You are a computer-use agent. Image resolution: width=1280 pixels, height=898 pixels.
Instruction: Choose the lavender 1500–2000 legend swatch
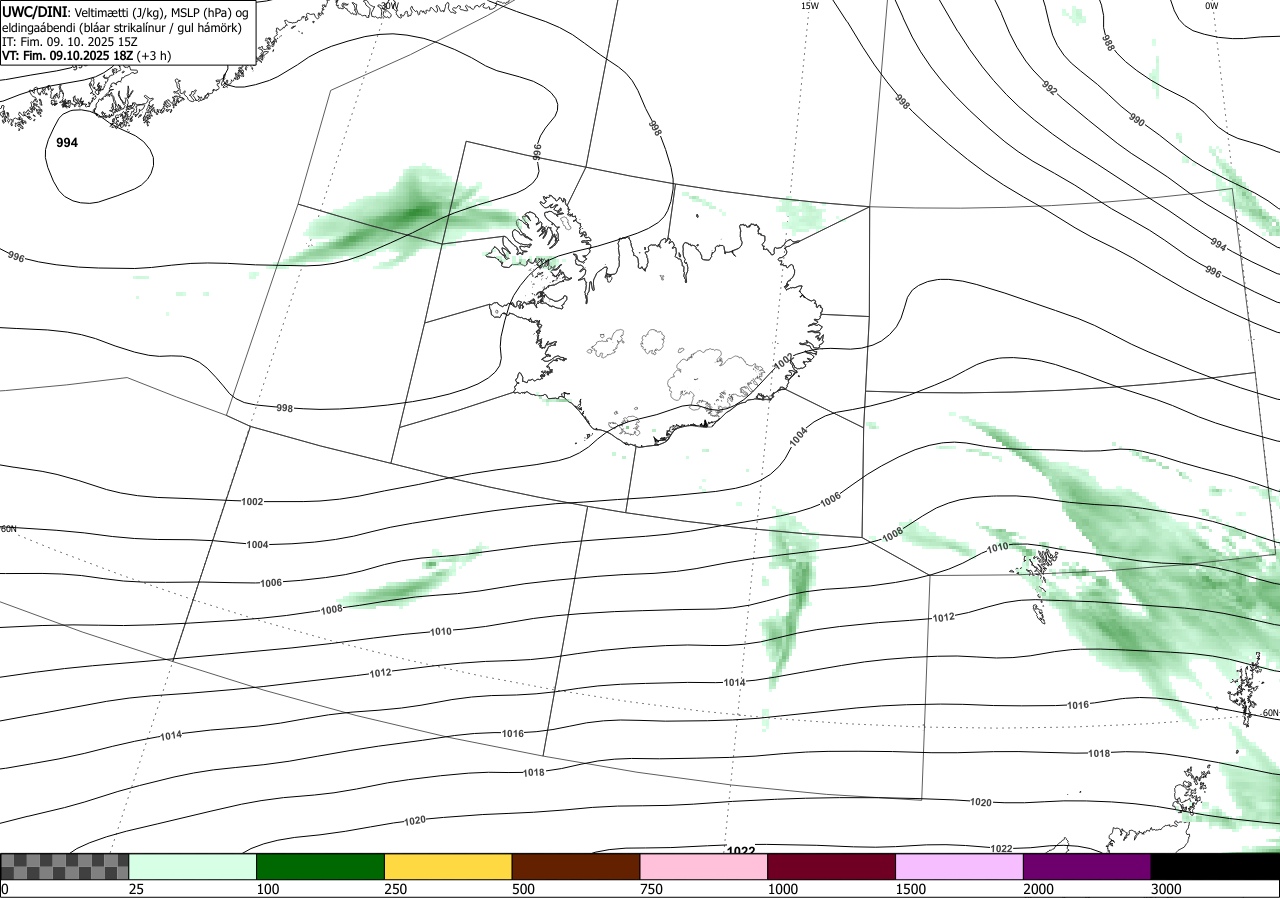[x=960, y=866]
